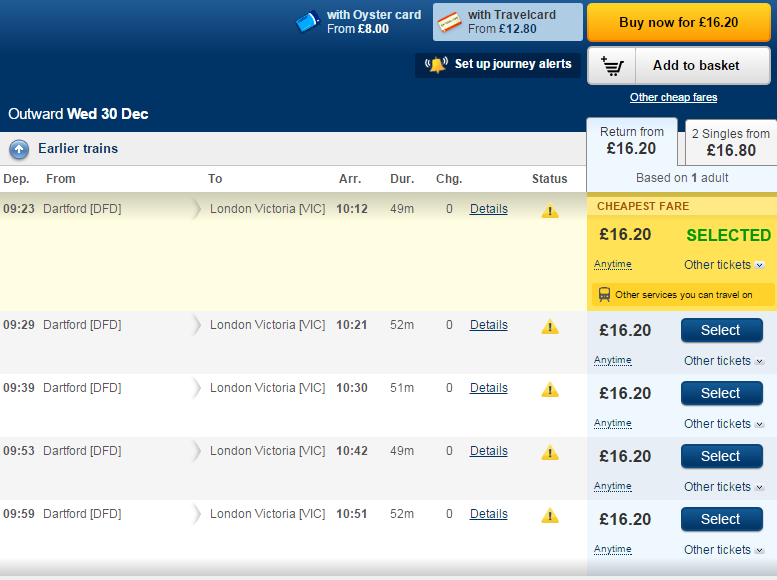777x580 pixels.
Task: Select the 09:39 train fare
Action: [x=721, y=393]
